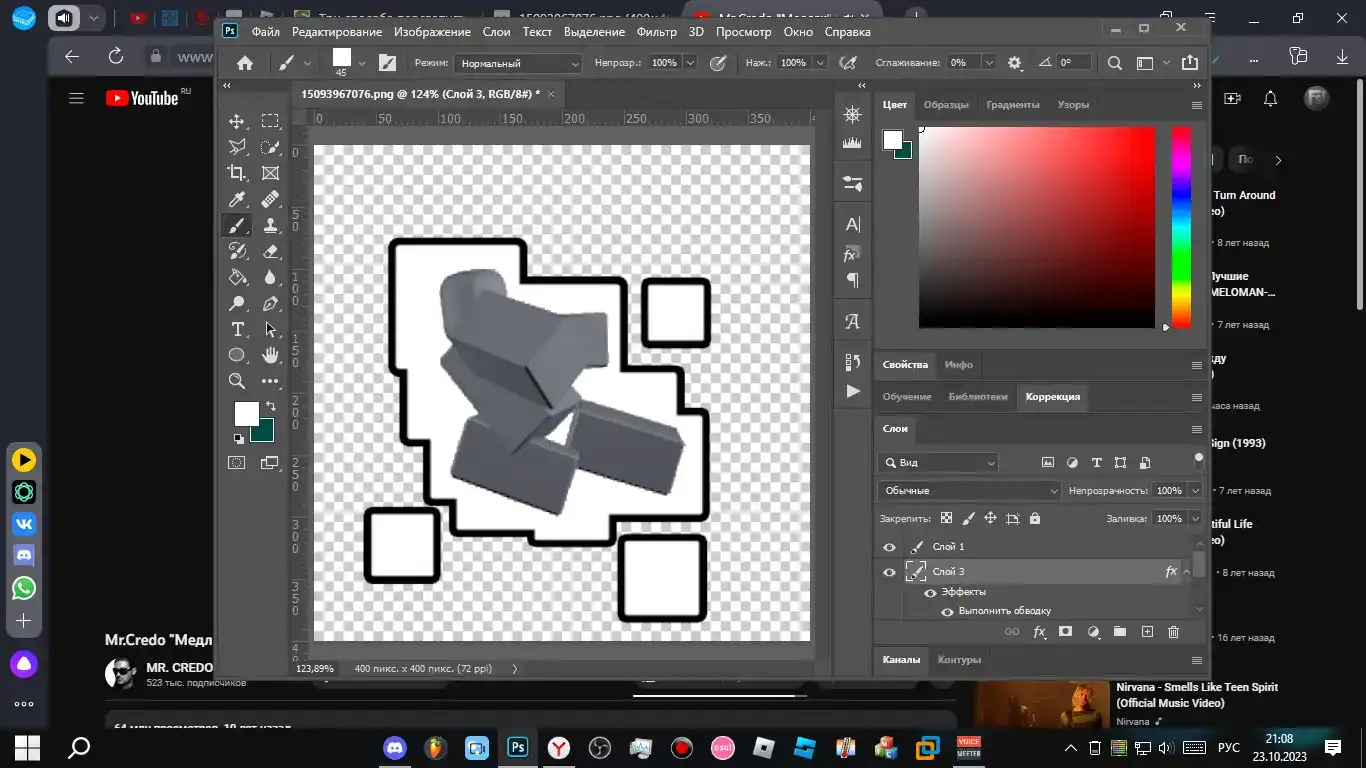Select the Horizontal Type tool

pyautogui.click(x=237, y=329)
